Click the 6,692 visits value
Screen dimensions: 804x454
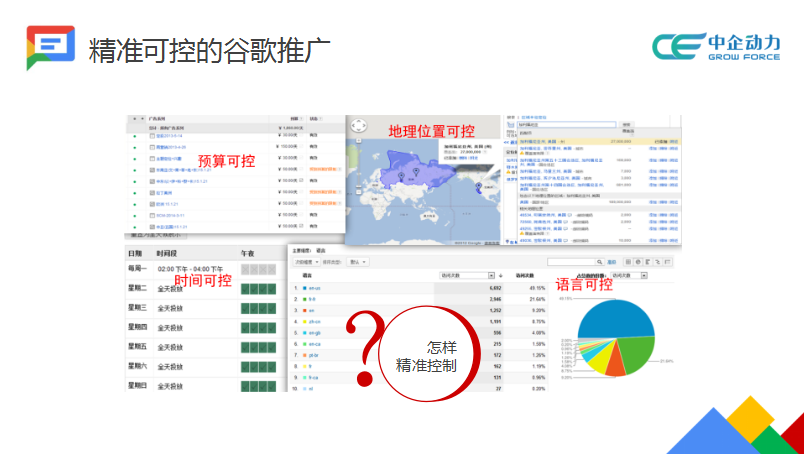(493, 288)
